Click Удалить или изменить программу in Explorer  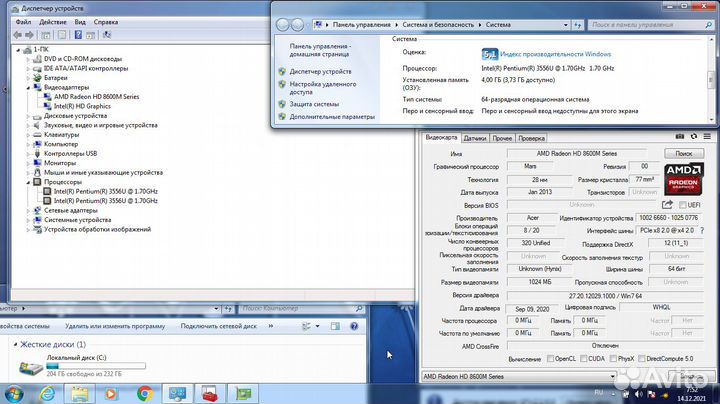click(x=115, y=326)
